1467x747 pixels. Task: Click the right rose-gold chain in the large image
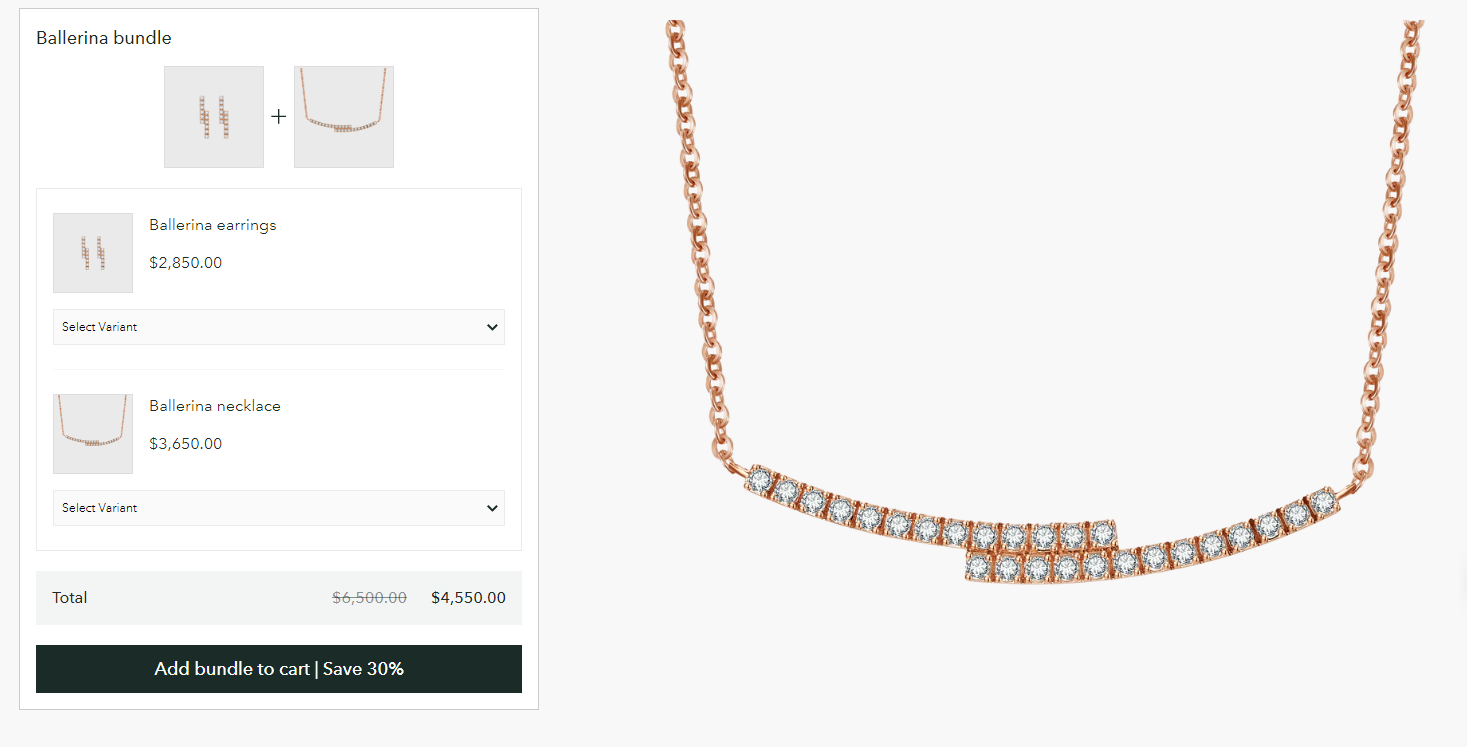[1392, 250]
